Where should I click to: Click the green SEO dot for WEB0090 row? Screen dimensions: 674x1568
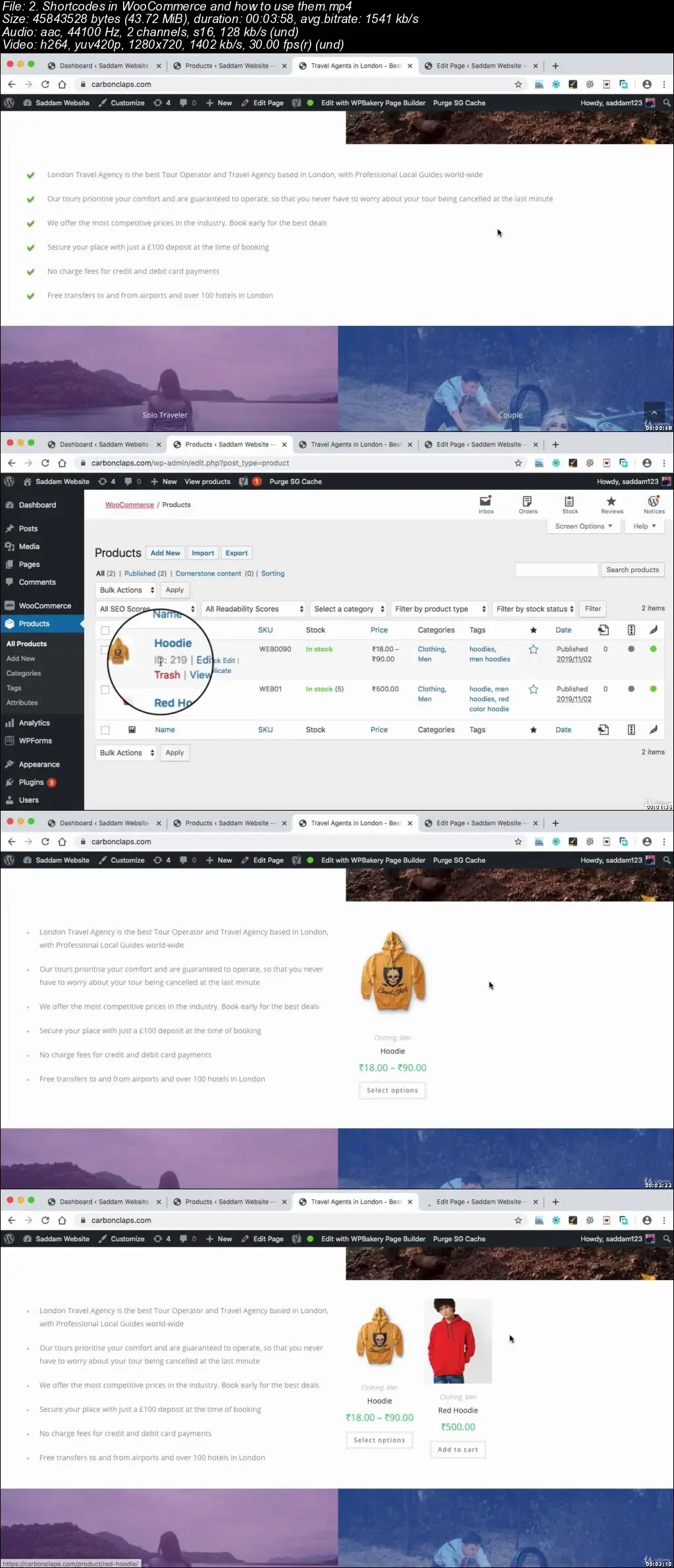[653, 649]
